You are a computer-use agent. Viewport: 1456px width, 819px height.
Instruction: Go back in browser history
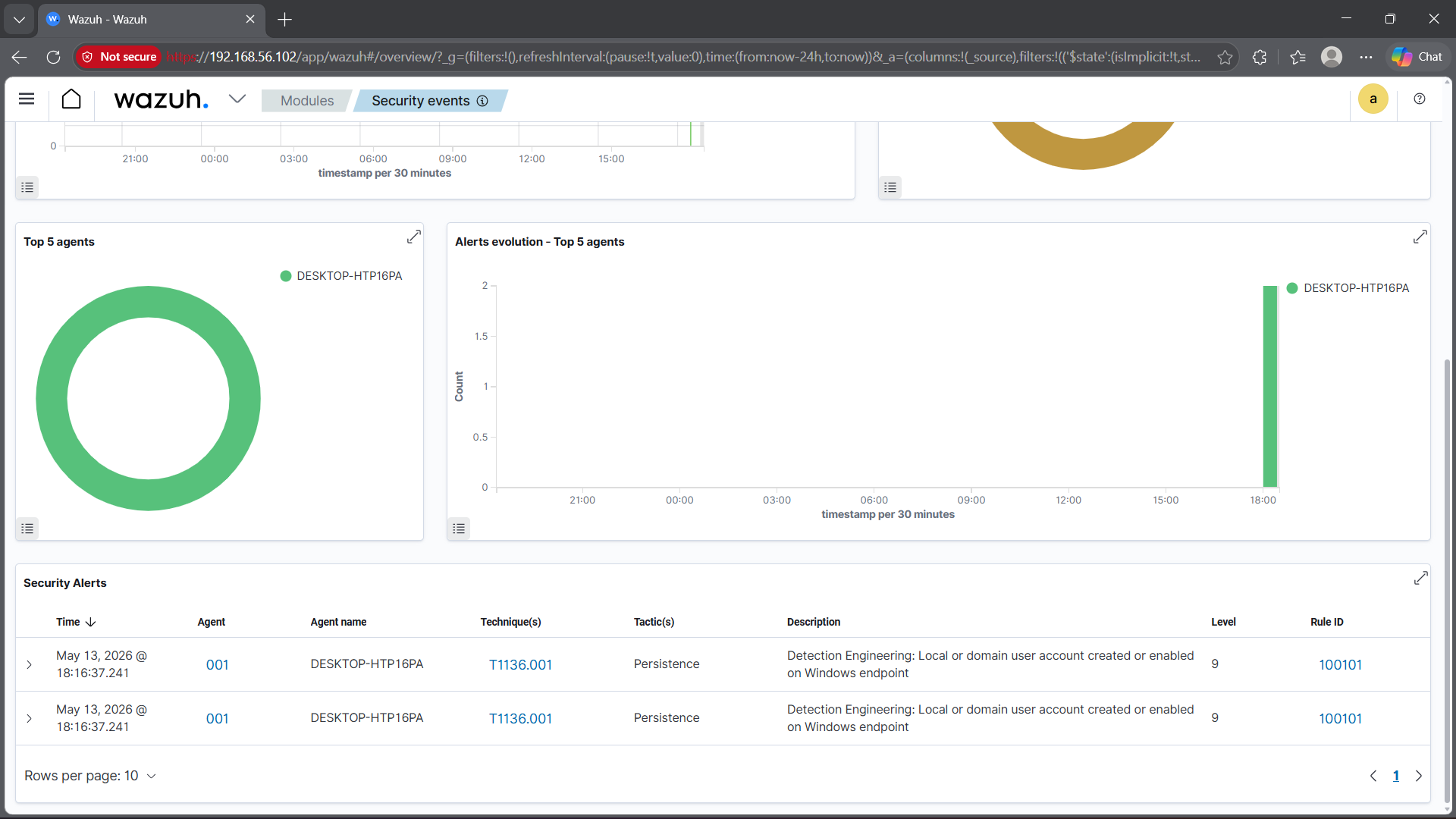coord(20,57)
